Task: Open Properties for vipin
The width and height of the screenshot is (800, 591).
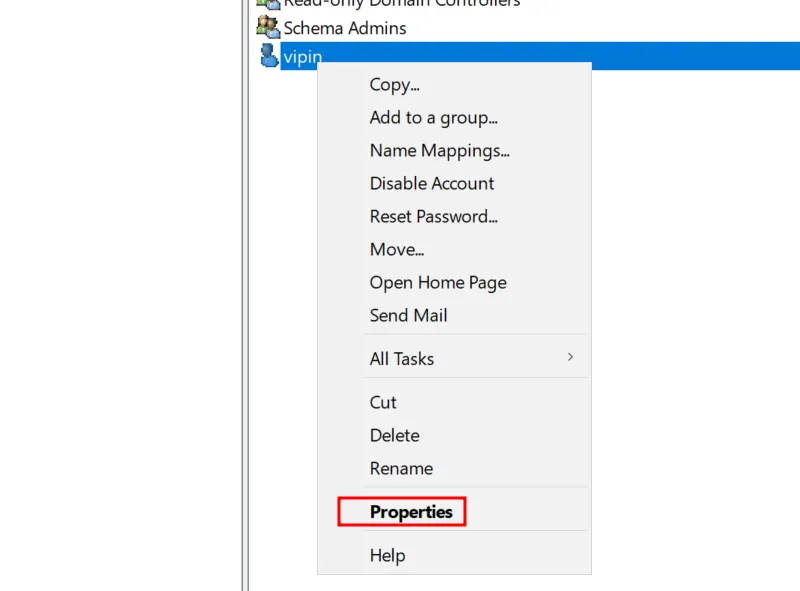Action: [404, 511]
